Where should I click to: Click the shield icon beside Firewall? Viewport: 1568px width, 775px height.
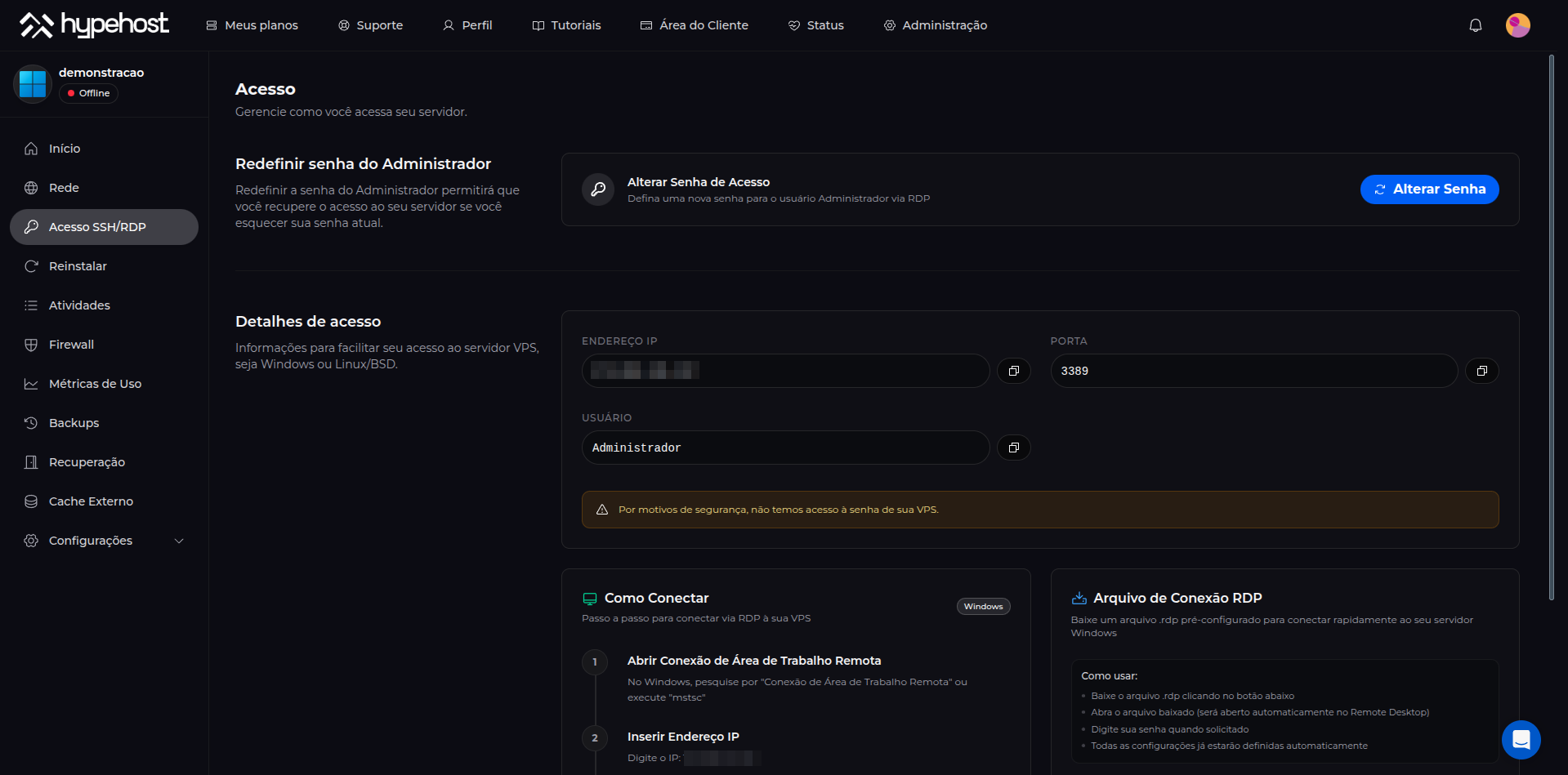pos(31,345)
